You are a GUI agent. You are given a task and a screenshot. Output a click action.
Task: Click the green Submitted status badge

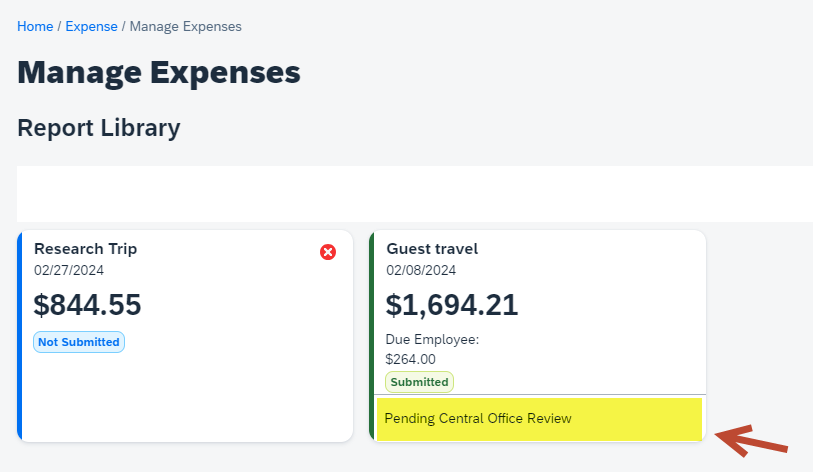click(x=419, y=382)
